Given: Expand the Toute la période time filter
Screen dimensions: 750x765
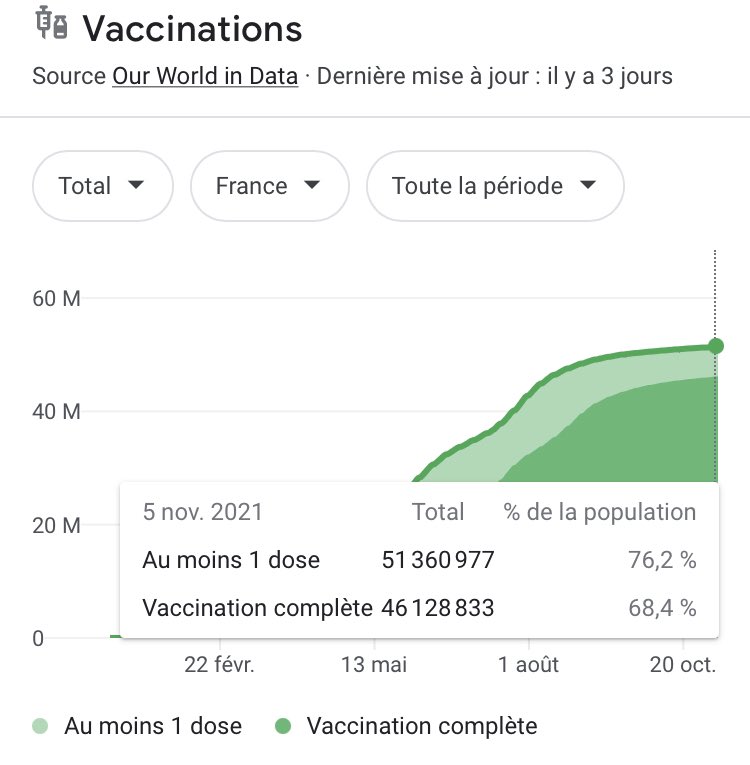Looking at the screenshot, I should pyautogui.click(x=495, y=186).
